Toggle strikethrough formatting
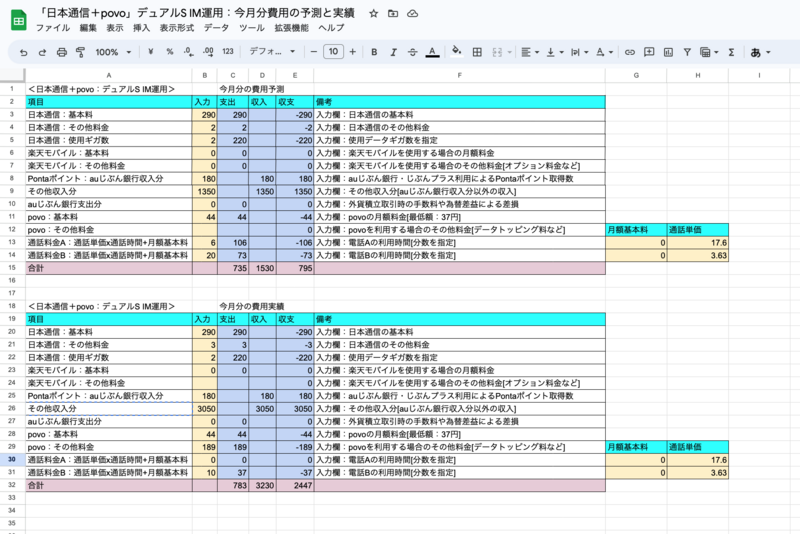Viewport: 800px width, 534px height. [413, 52]
